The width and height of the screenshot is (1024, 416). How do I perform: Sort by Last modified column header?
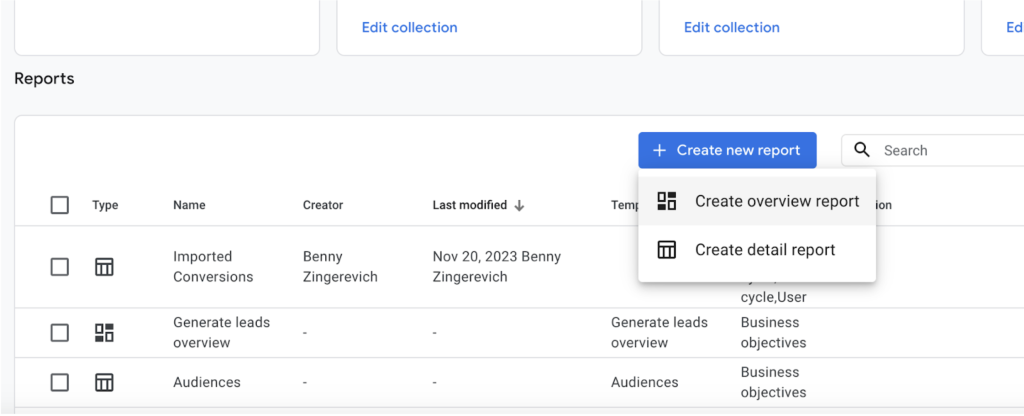(469, 205)
